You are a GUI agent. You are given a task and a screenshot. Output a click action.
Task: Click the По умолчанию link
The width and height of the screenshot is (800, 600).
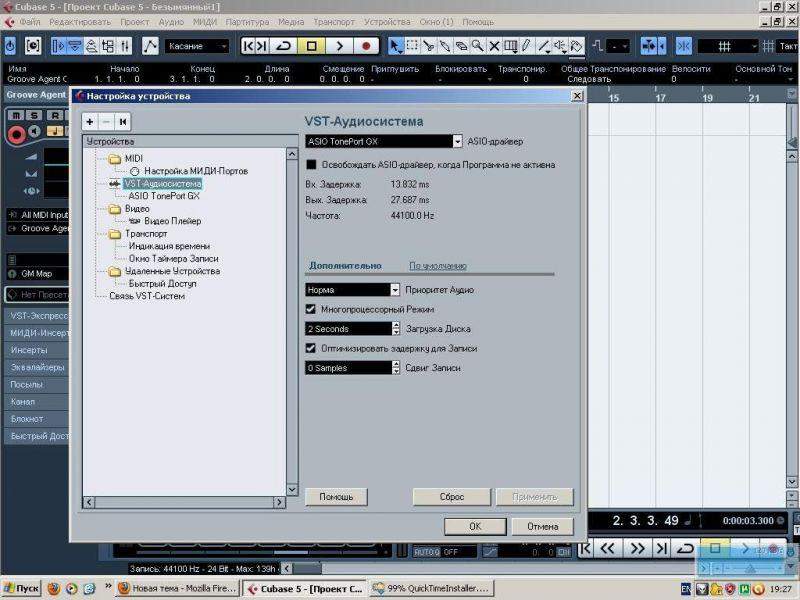[438, 266]
